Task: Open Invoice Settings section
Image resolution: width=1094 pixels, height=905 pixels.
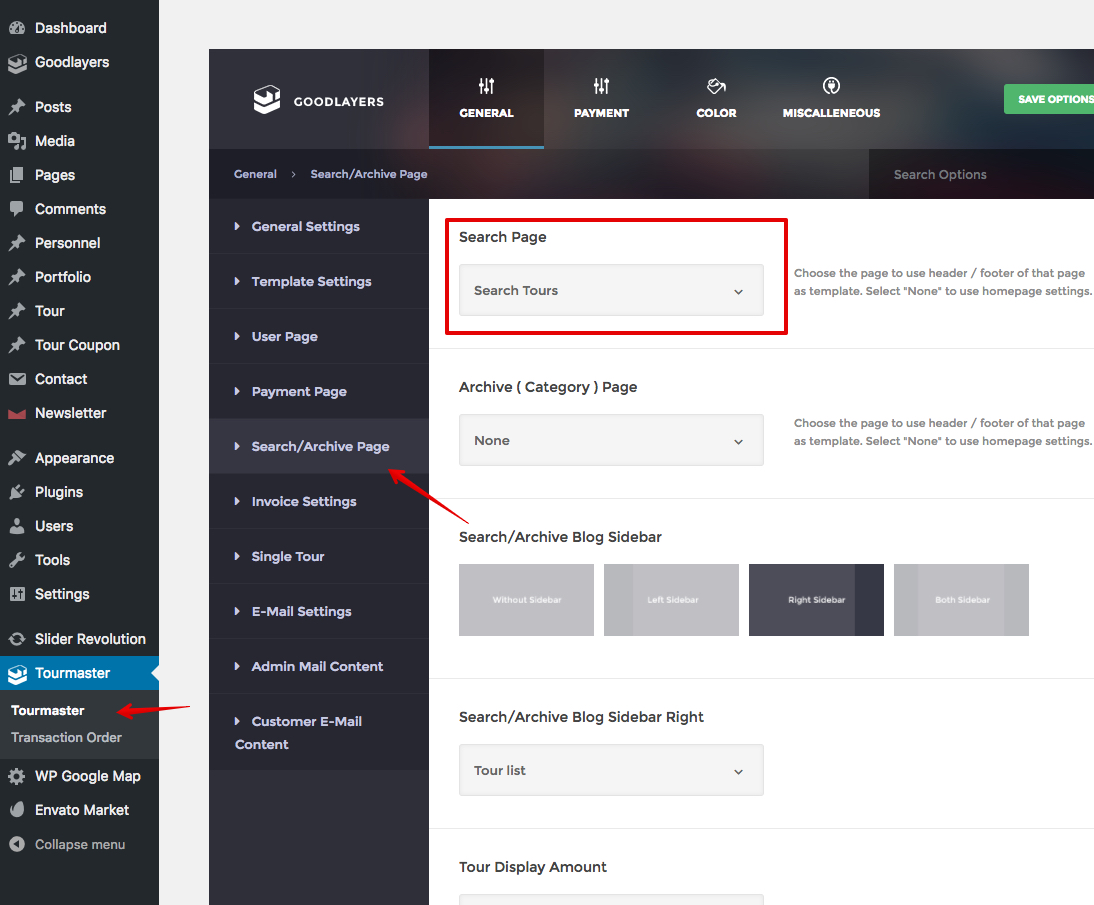Action: click(304, 502)
